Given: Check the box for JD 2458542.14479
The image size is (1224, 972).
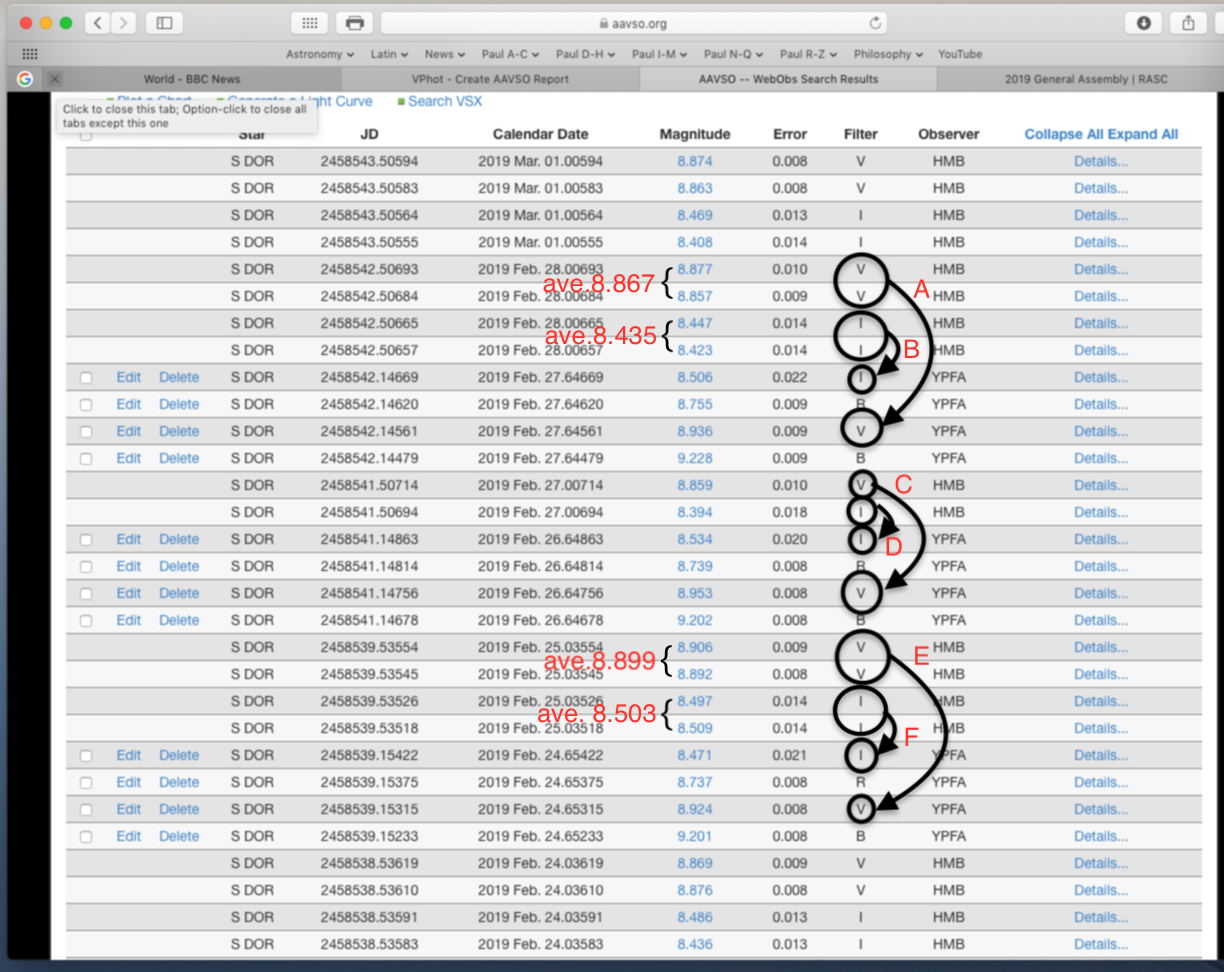Looking at the screenshot, I should pyautogui.click(x=86, y=459).
